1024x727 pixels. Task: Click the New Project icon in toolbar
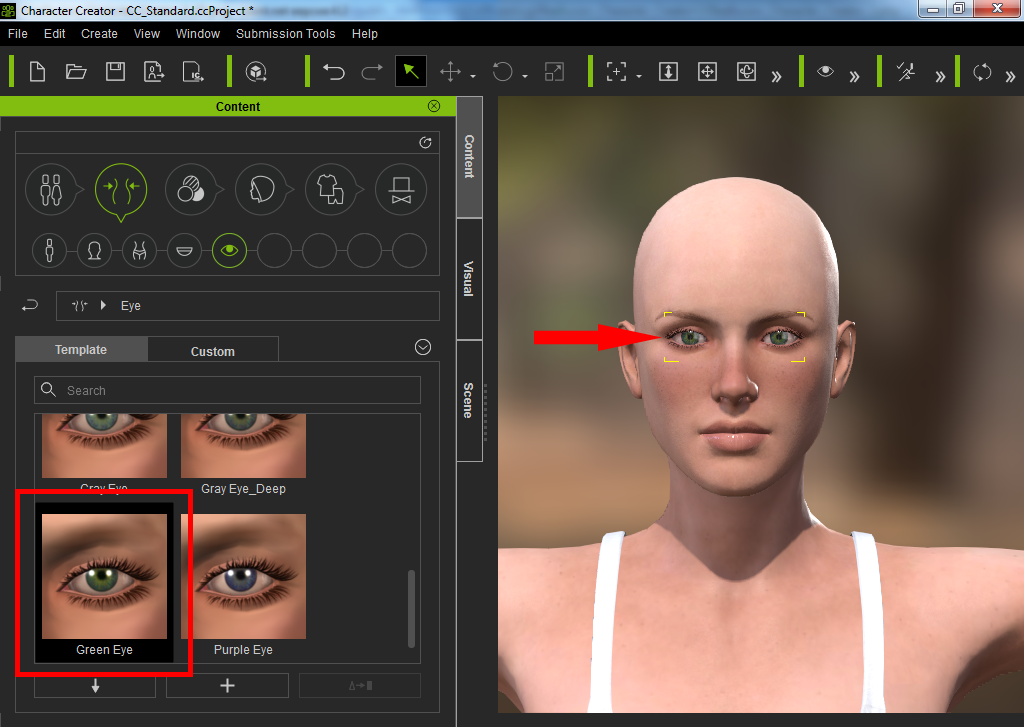pos(37,72)
